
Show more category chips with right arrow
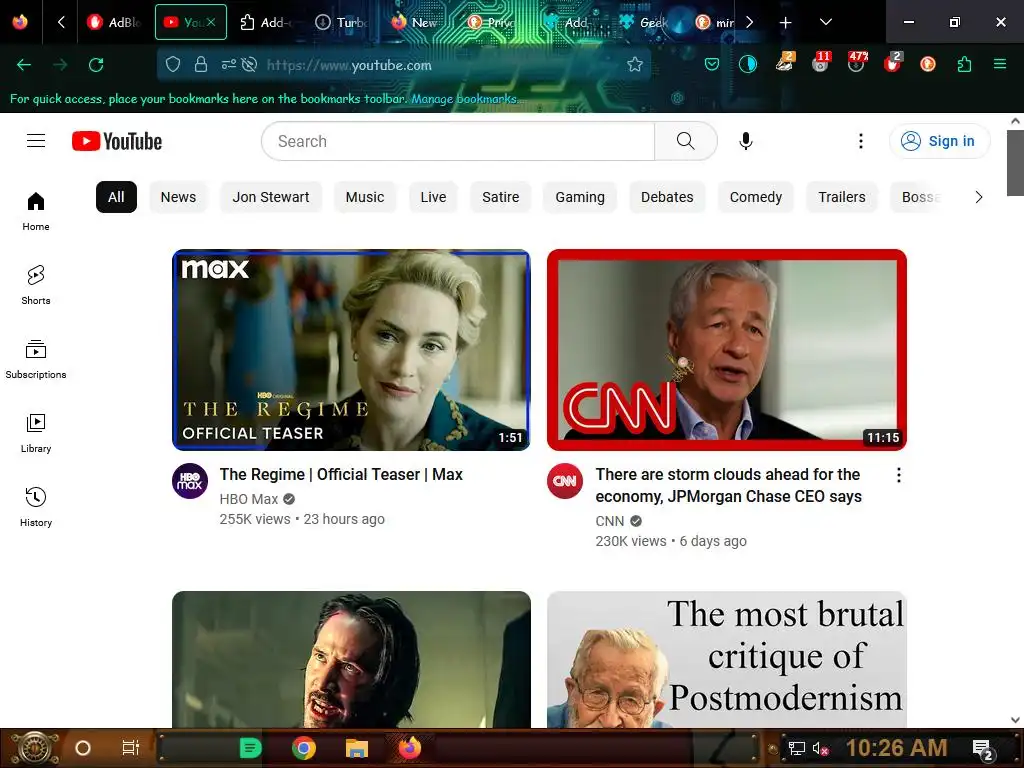click(978, 197)
